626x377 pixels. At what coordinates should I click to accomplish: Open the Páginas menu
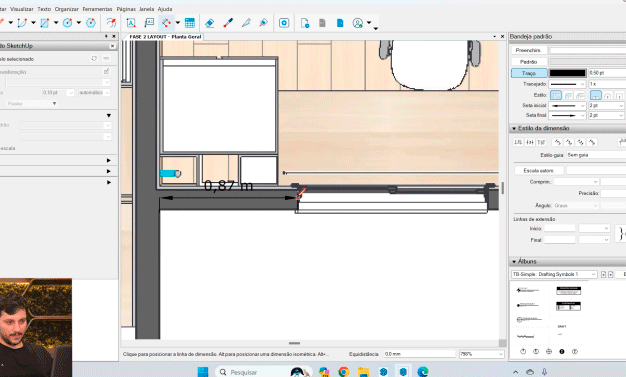click(126, 9)
